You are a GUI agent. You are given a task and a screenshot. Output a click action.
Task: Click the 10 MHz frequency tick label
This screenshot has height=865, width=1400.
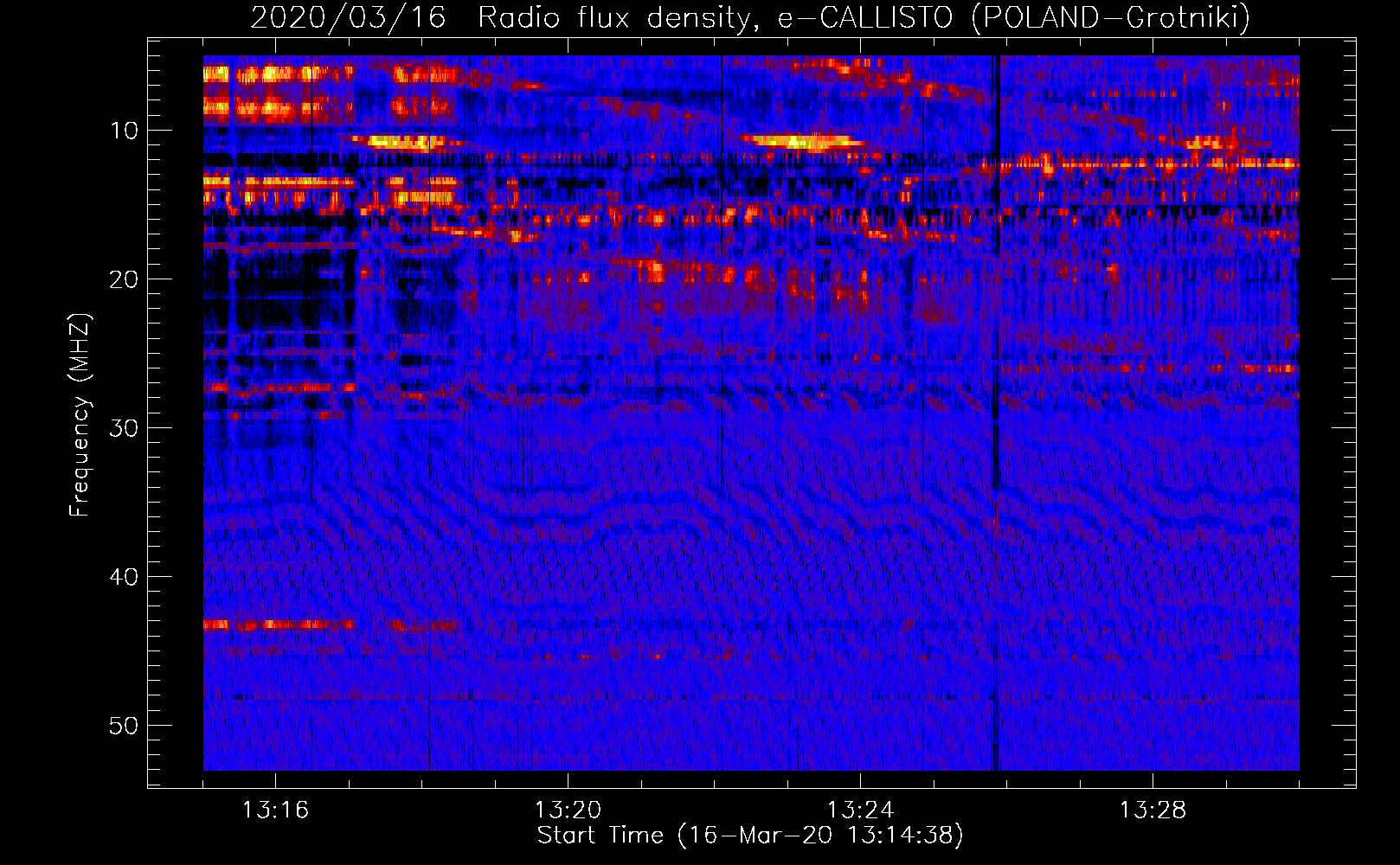tap(124, 131)
